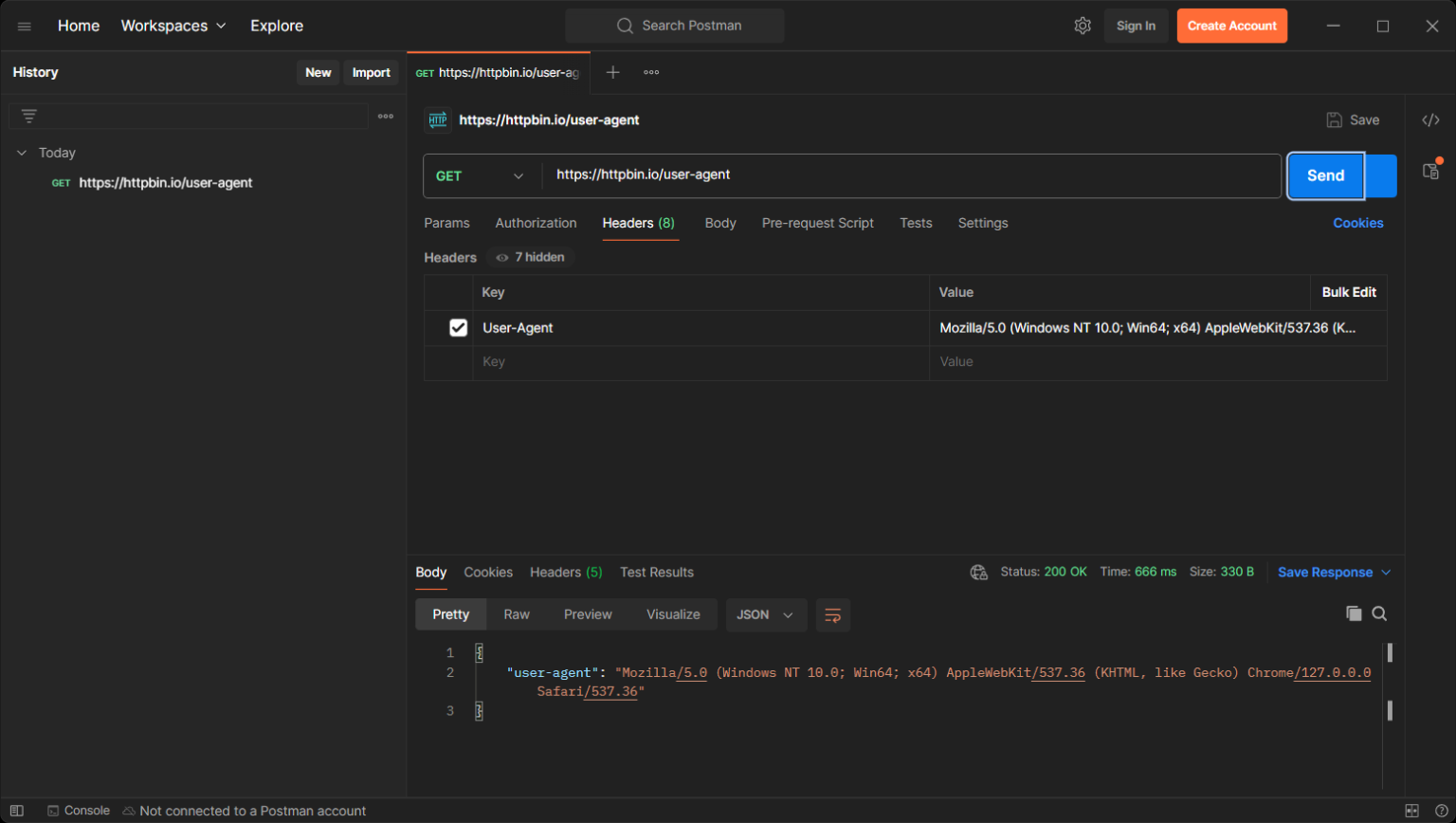This screenshot has height=823, width=1456.
Task: Collapse the Today group in History
Action: pos(22,153)
